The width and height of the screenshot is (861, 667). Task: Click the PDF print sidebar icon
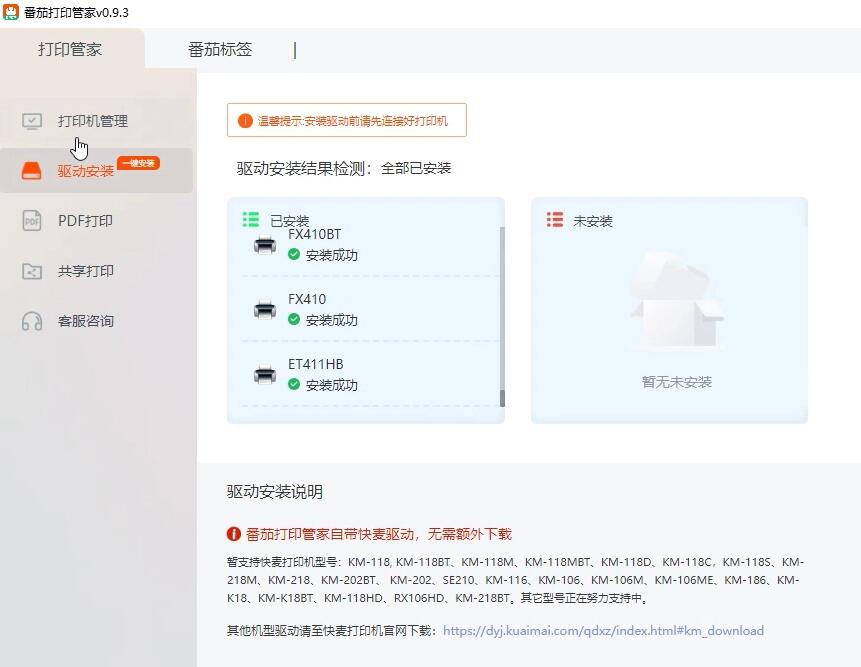[x=32, y=221]
